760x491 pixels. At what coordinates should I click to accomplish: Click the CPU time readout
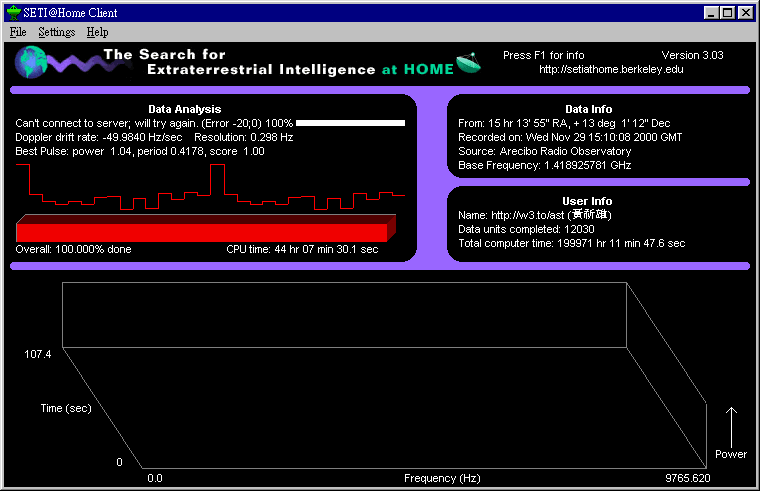tap(302, 249)
